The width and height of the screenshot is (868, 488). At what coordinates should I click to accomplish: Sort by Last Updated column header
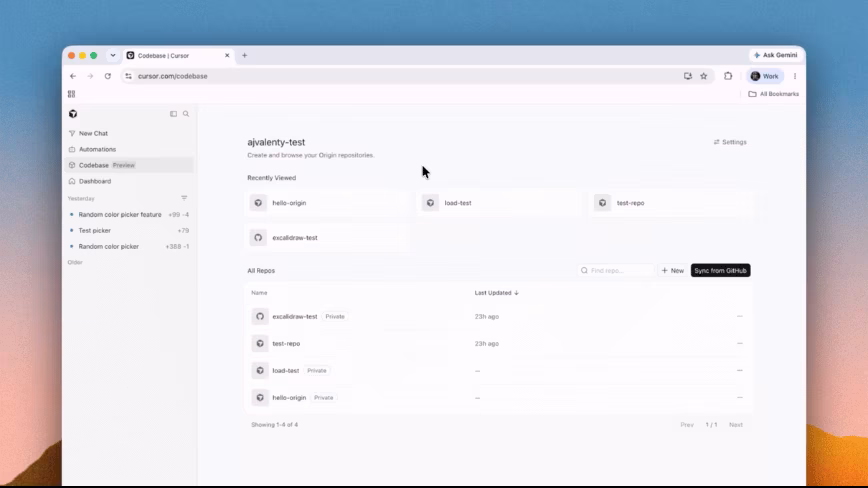click(x=497, y=293)
